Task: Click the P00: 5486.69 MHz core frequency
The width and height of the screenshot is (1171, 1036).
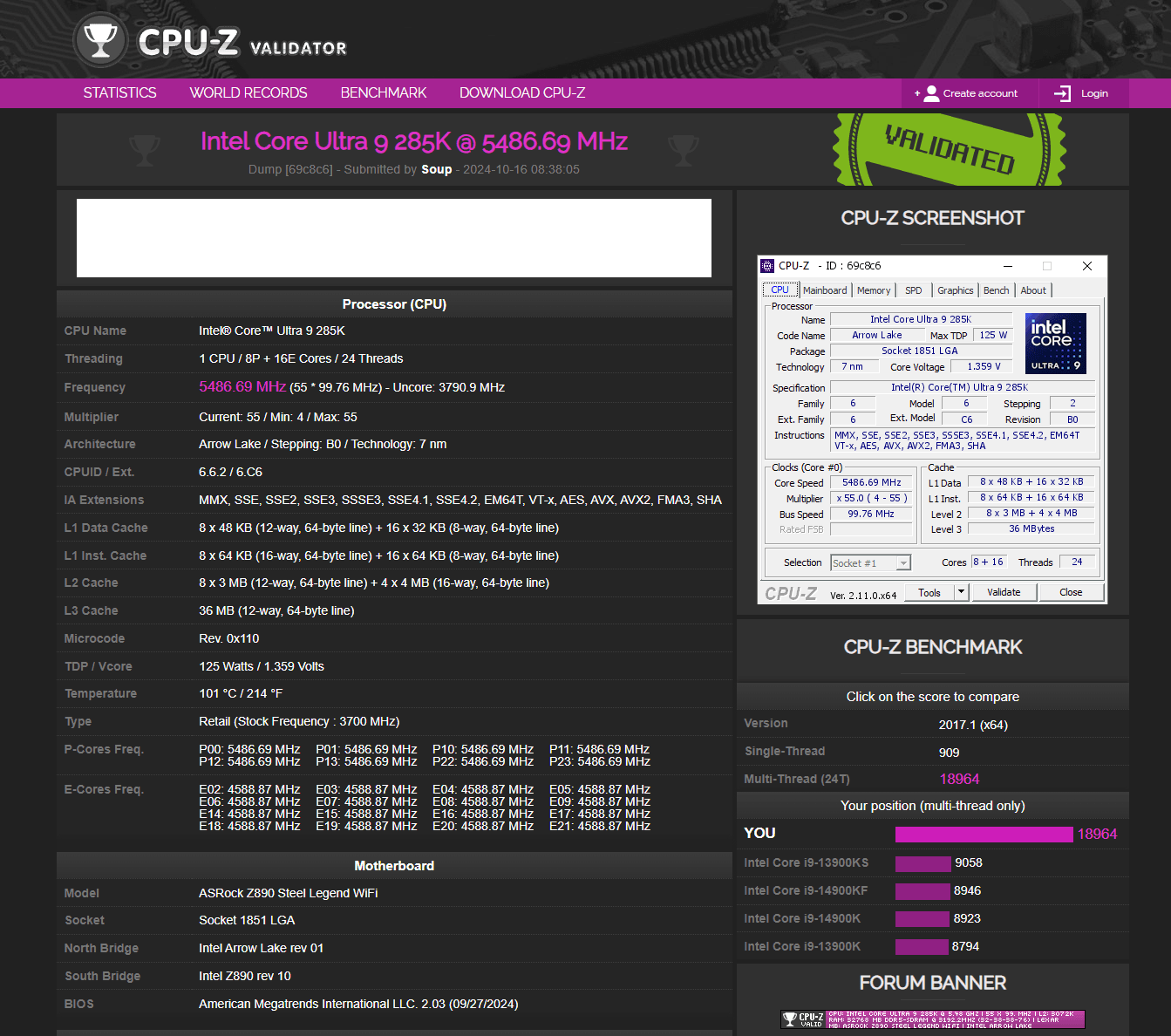Action: [x=249, y=749]
